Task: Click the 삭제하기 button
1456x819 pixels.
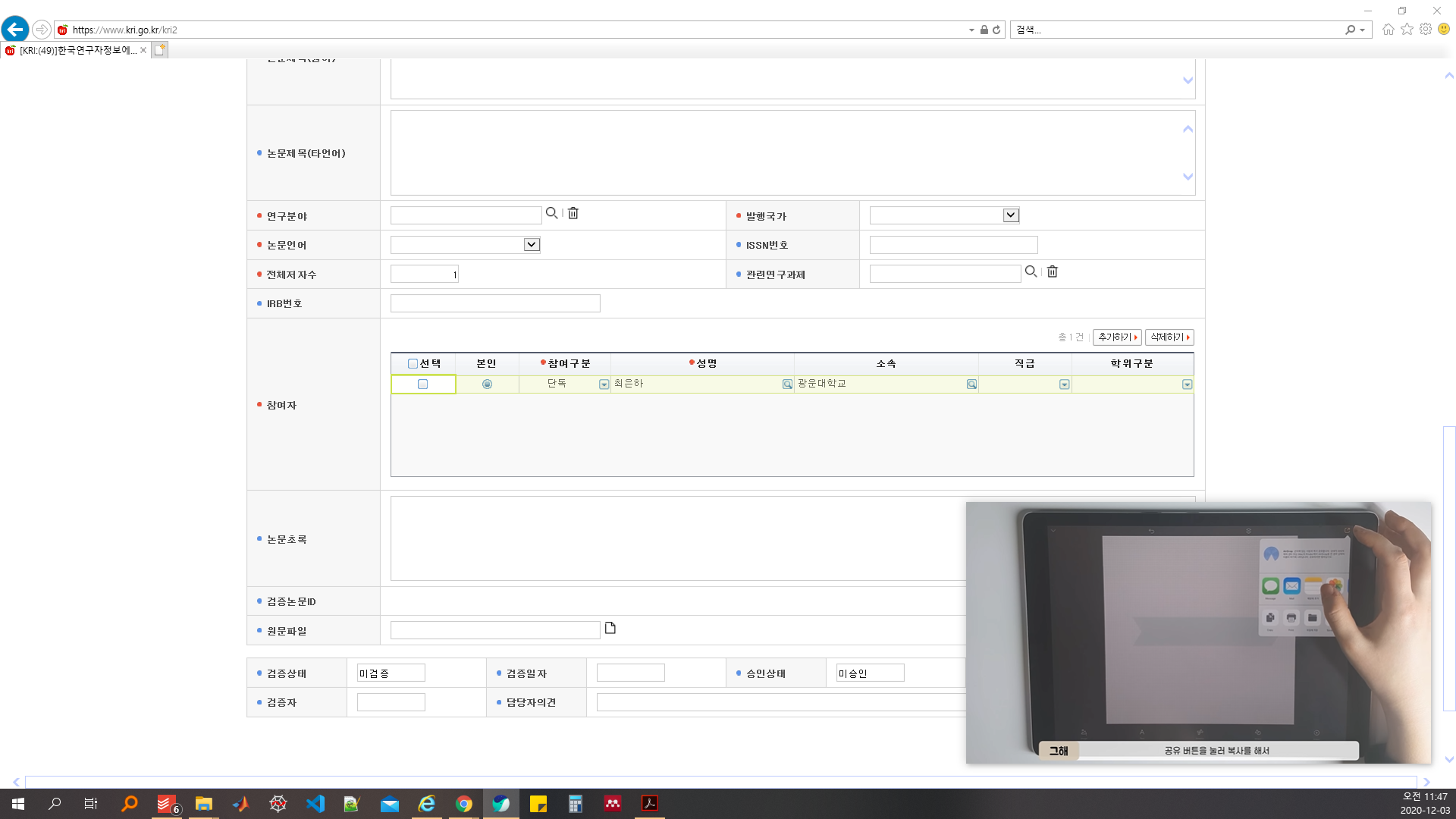Action: tap(1169, 337)
